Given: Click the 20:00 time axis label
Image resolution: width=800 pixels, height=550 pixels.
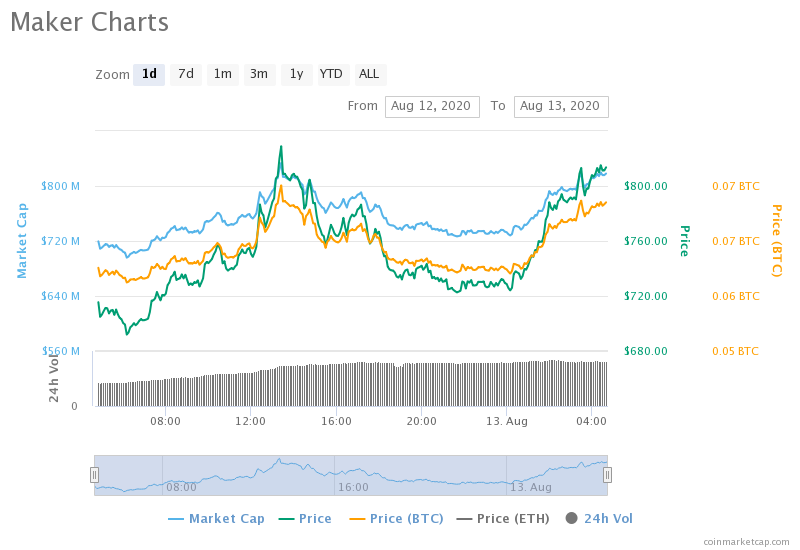Looking at the screenshot, I should [x=421, y=421].
